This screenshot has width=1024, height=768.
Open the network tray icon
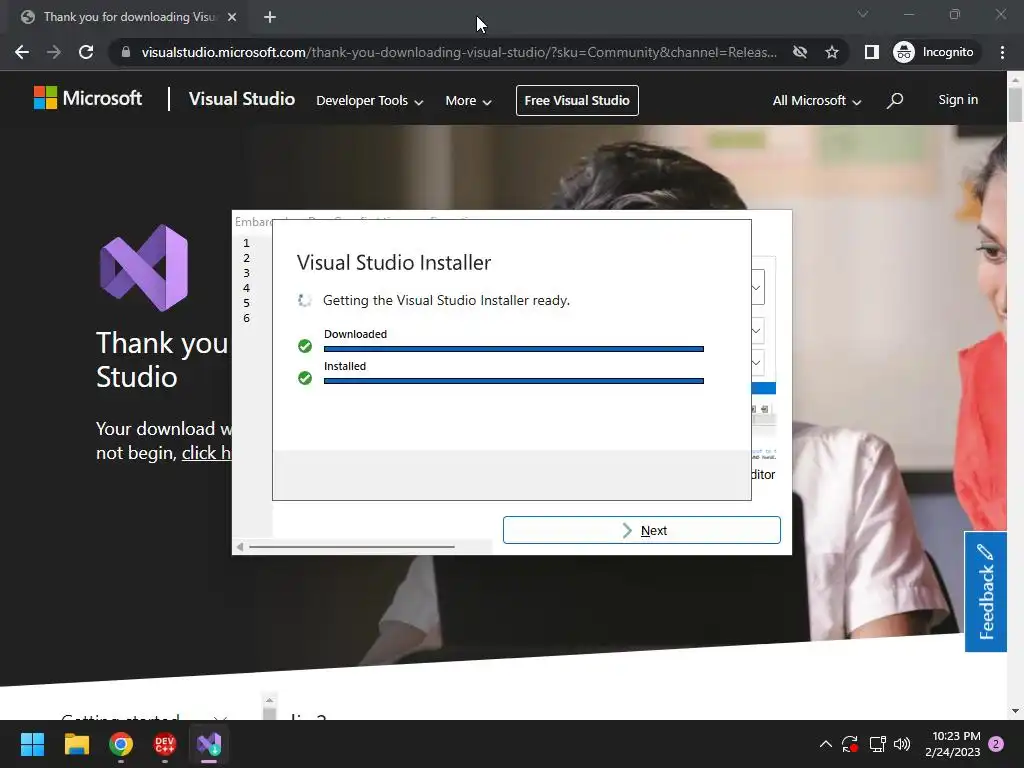tap(877, 744)
